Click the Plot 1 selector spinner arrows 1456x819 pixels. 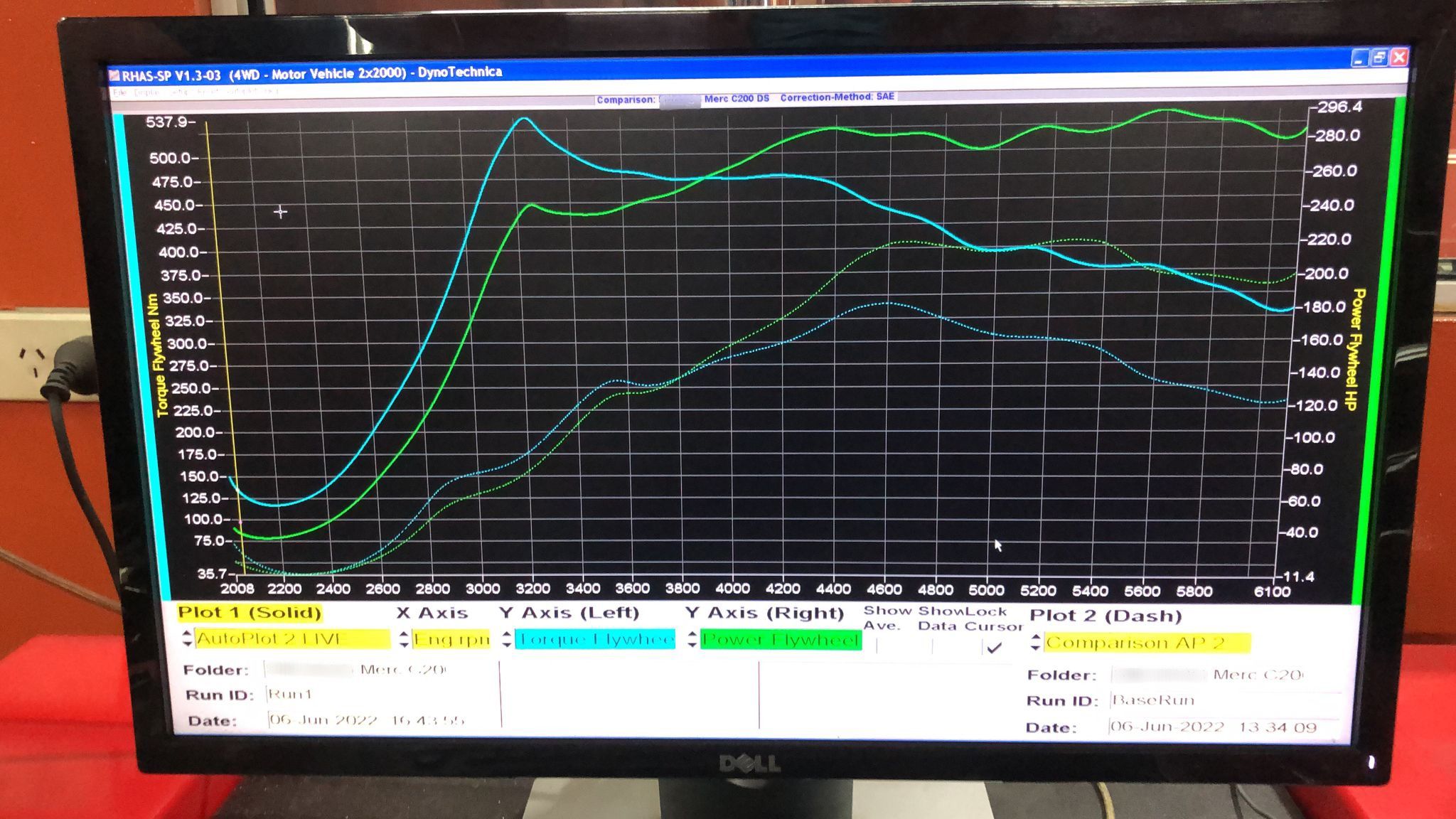pyautogui.click(x=187, y=638)
